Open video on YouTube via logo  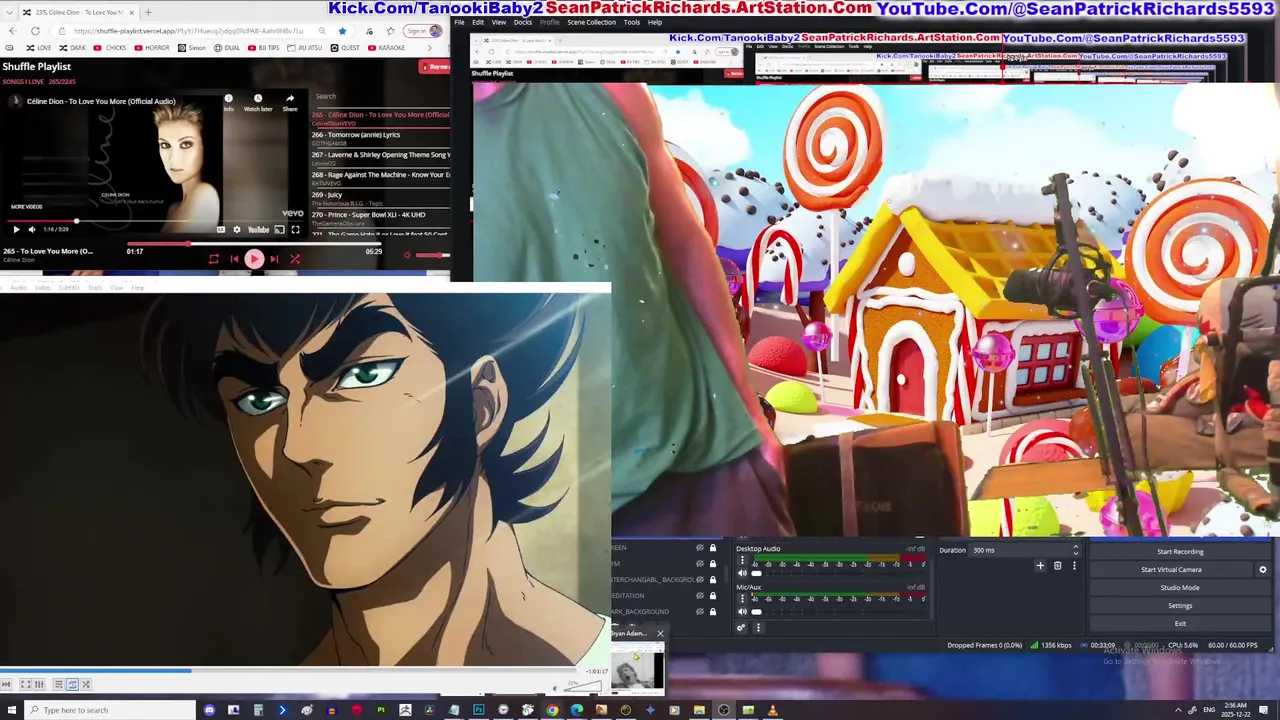[x=258, y=230]
